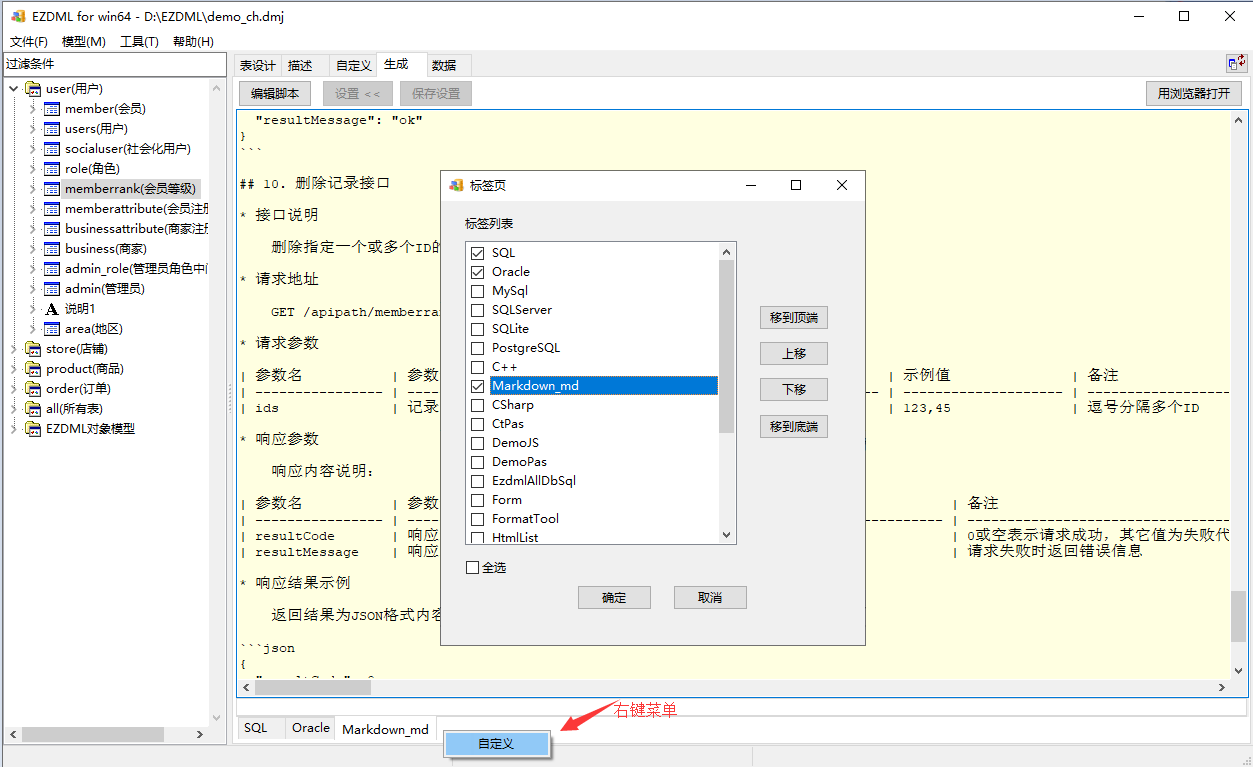Expand the users(用户) table node
This screenshot has width=1253, height=767.
point(33,129)
